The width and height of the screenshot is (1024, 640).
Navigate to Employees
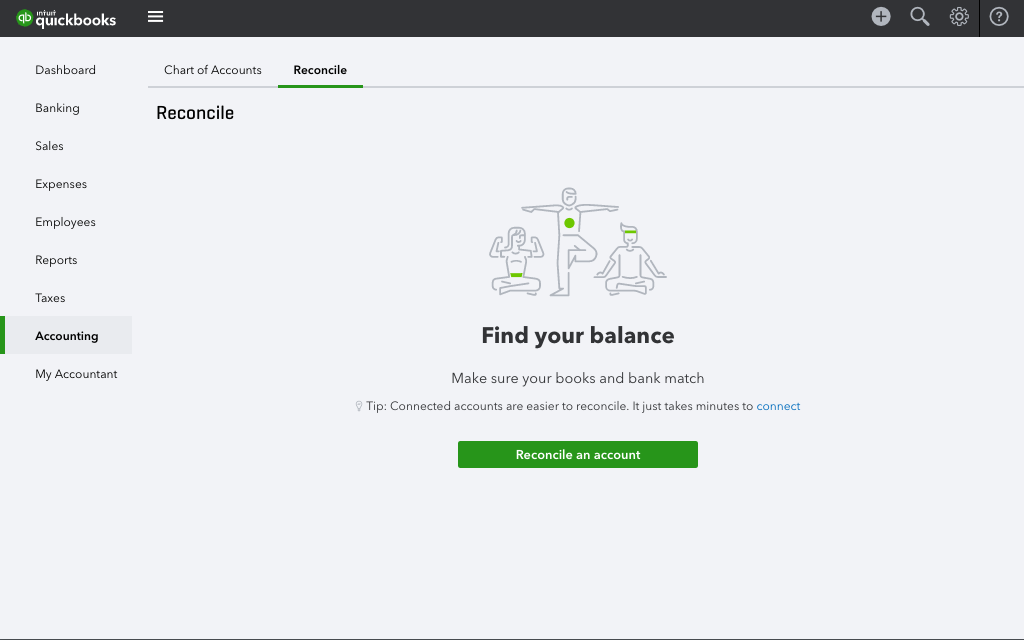click(x=65, y=222)
